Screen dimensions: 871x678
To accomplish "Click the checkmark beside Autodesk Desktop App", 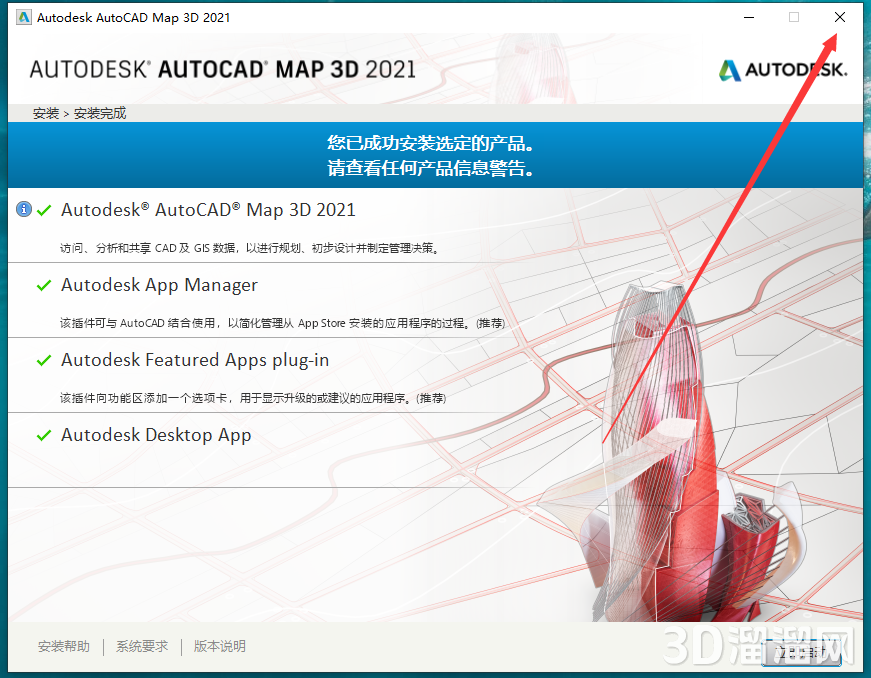I will pos(43,435).
